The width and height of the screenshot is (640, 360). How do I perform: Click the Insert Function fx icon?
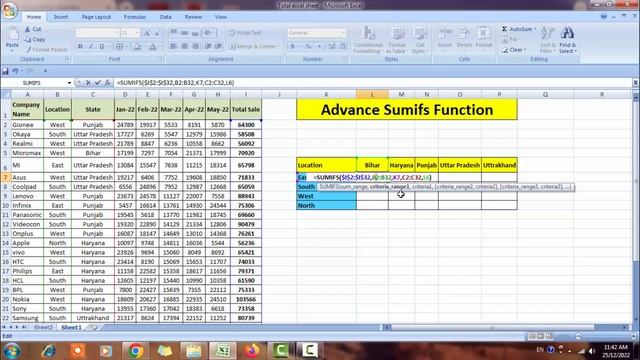(x=107, y=83)
